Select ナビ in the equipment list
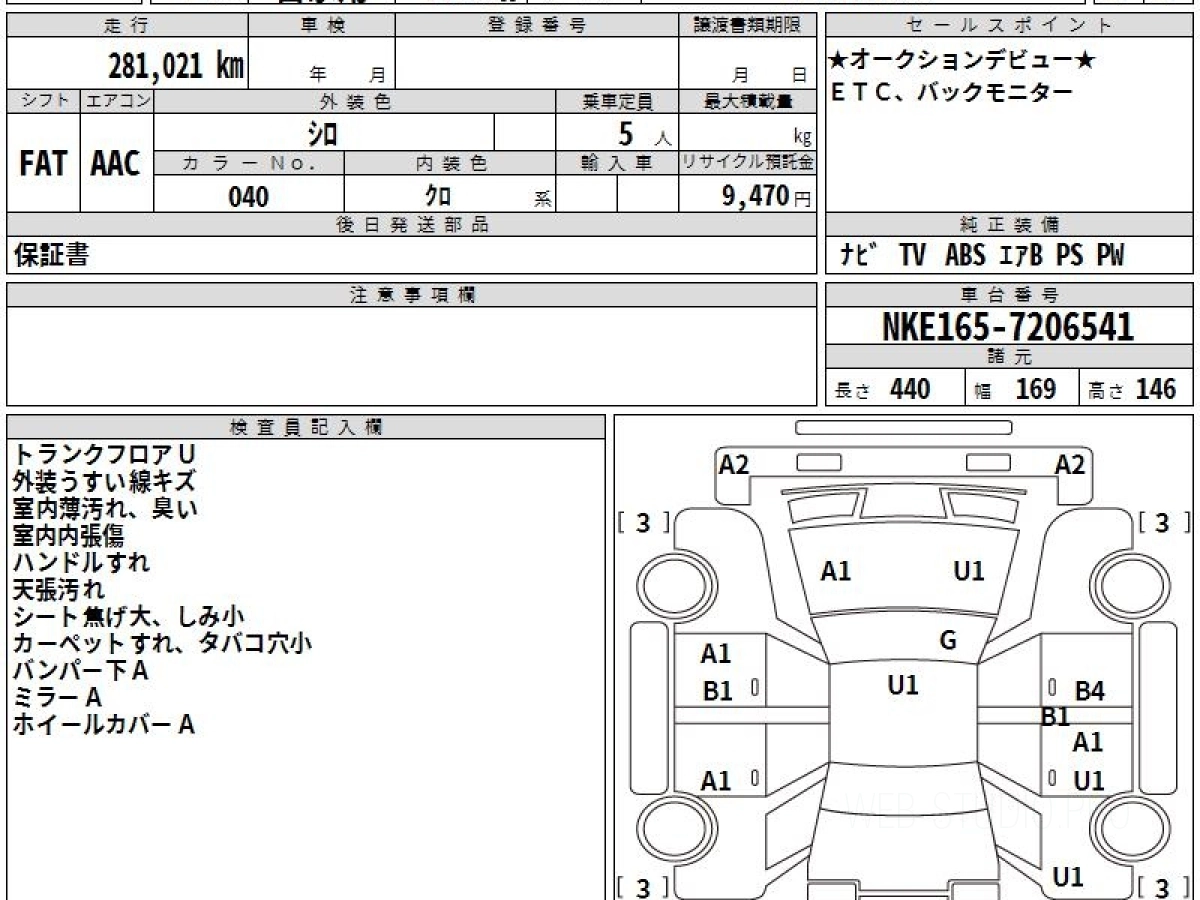 coord(860,256)
